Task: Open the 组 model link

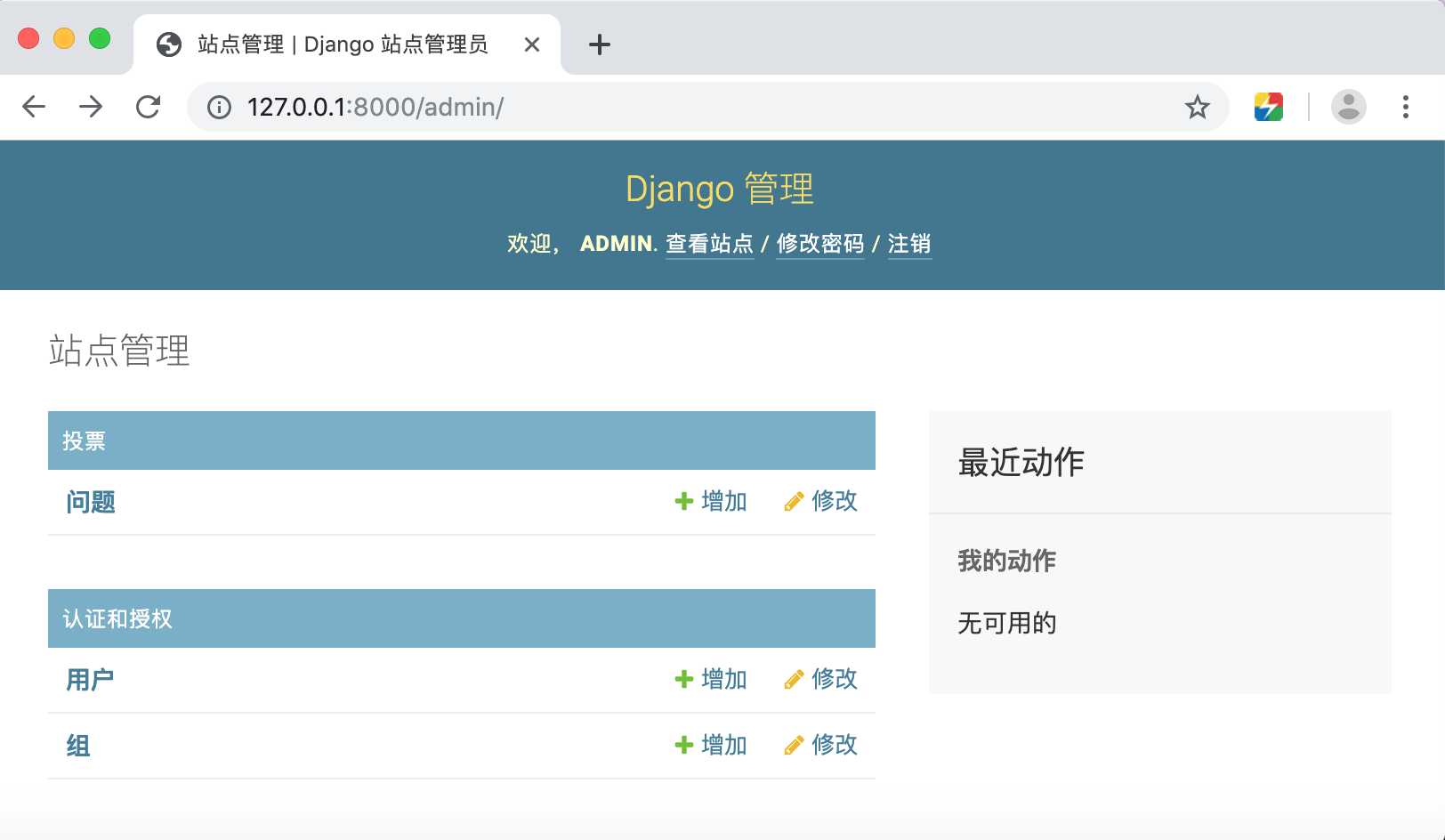Action: tap(78, 746)
